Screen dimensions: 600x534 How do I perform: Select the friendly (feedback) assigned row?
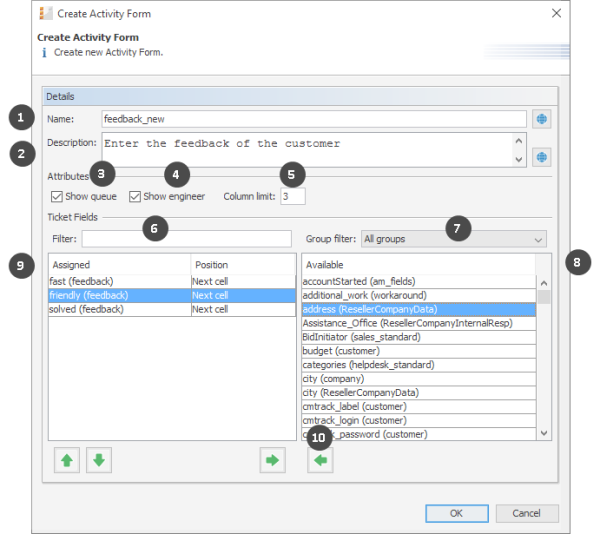point(119,296)
